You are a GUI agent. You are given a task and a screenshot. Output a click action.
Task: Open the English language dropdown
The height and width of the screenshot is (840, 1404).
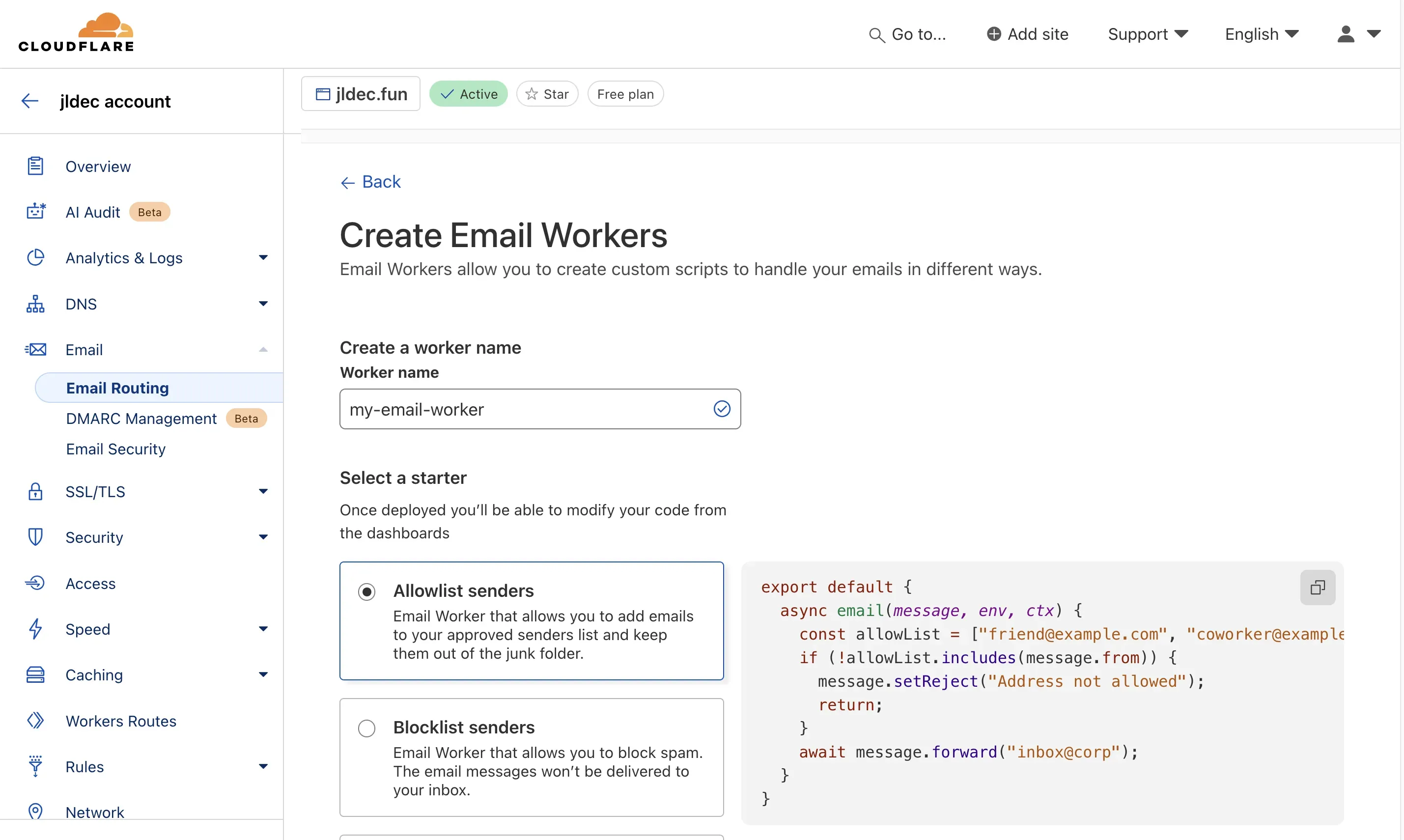point(1262,34)
